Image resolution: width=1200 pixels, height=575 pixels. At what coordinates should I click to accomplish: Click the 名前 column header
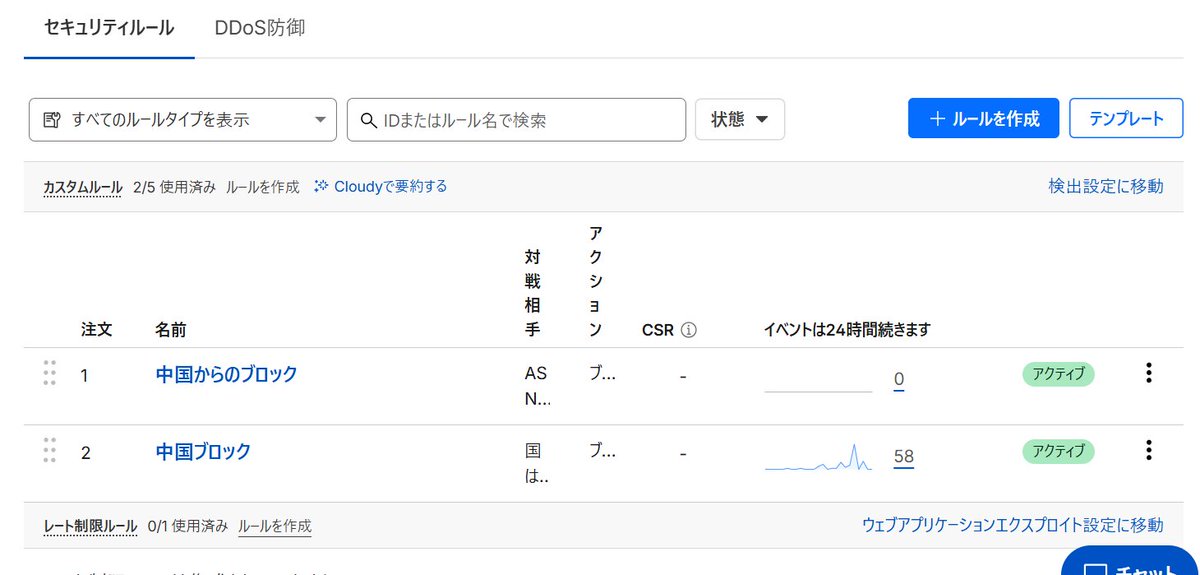point(171,329)
